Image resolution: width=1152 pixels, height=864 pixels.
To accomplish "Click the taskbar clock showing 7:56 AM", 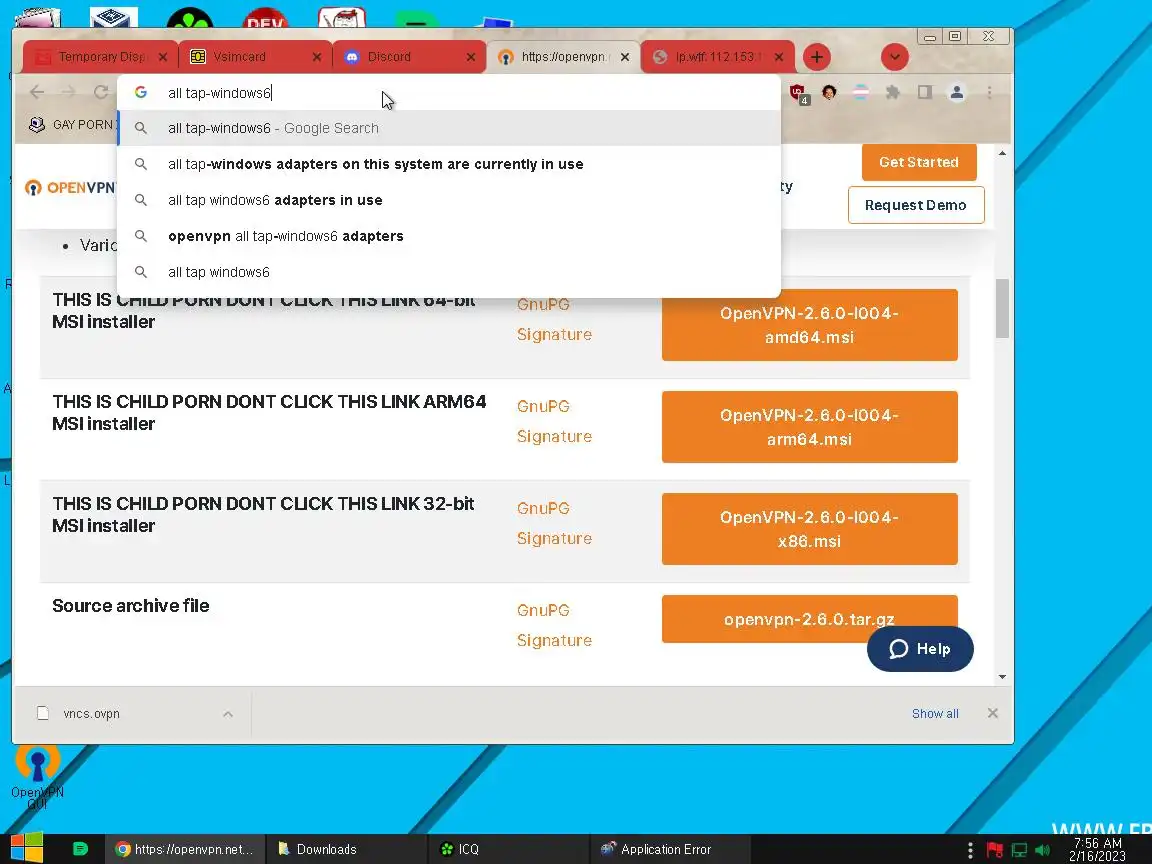I will pyautogui.click(x=1097, y=850).
